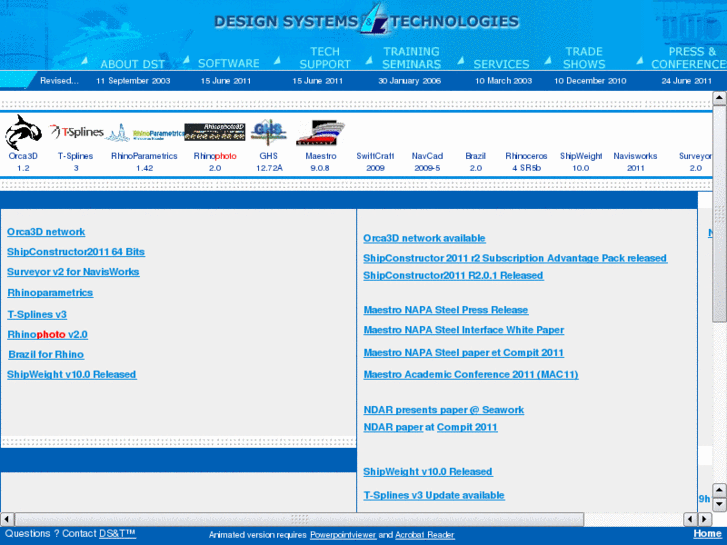The image size is (727, 545).
Task: Open Maestro NAPA Steel paper et Compit 2011
Action: 464,353
